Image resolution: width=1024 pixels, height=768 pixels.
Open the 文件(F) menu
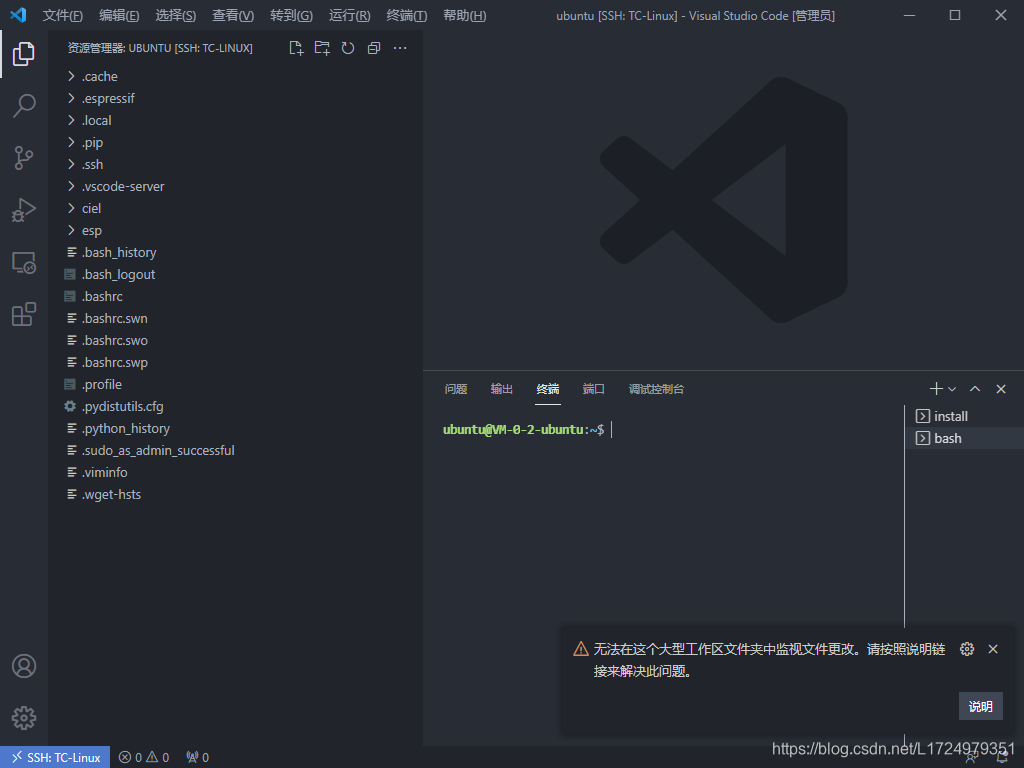point(63,16)
